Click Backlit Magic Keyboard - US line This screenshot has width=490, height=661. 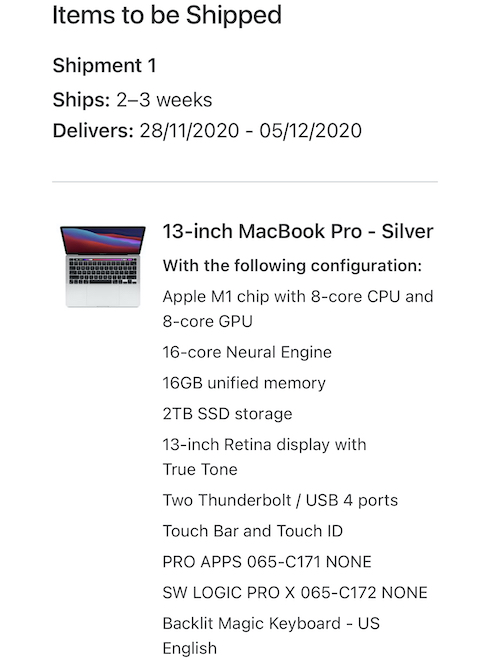pyautogui.click(x=271, y=623)
